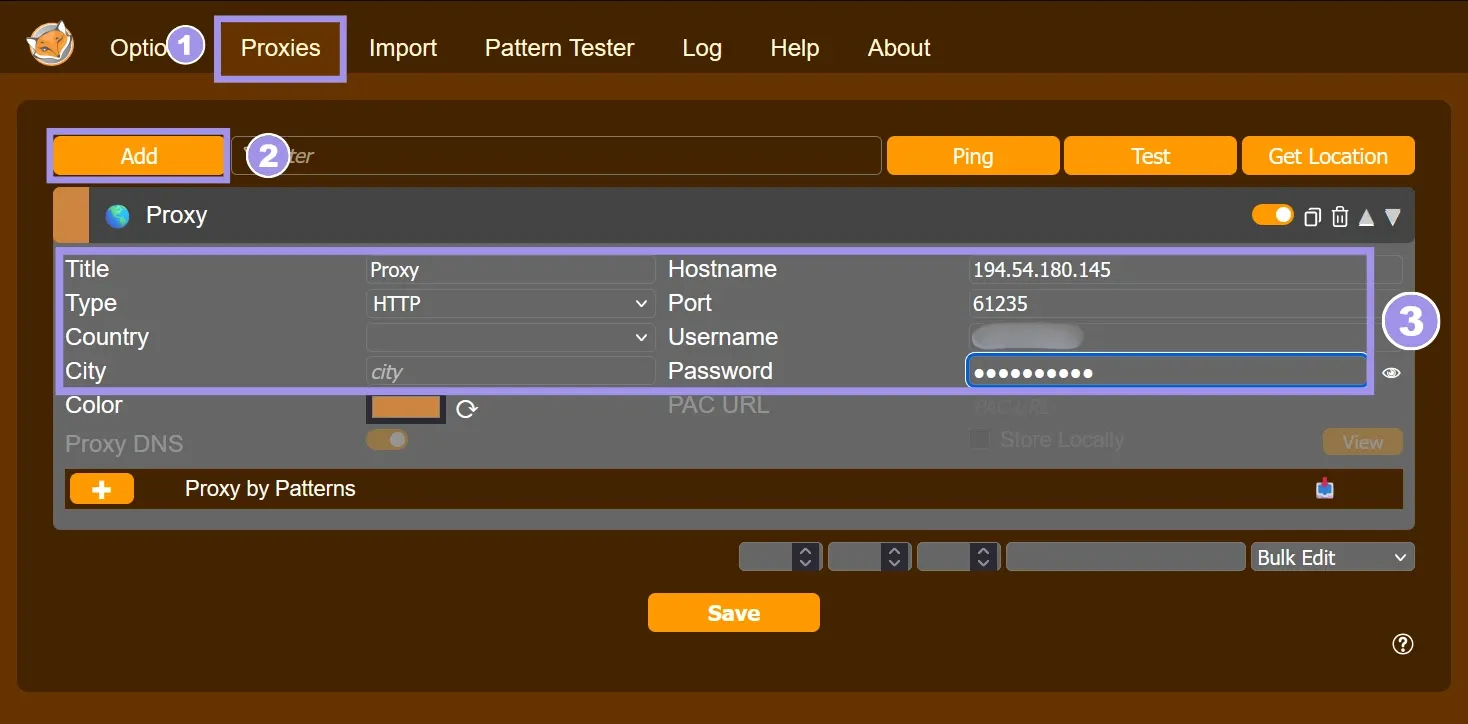Viewport: 1468px width, 724px height.
Task: Reset the color with the circular arrow icon
Action: (467, 409)
